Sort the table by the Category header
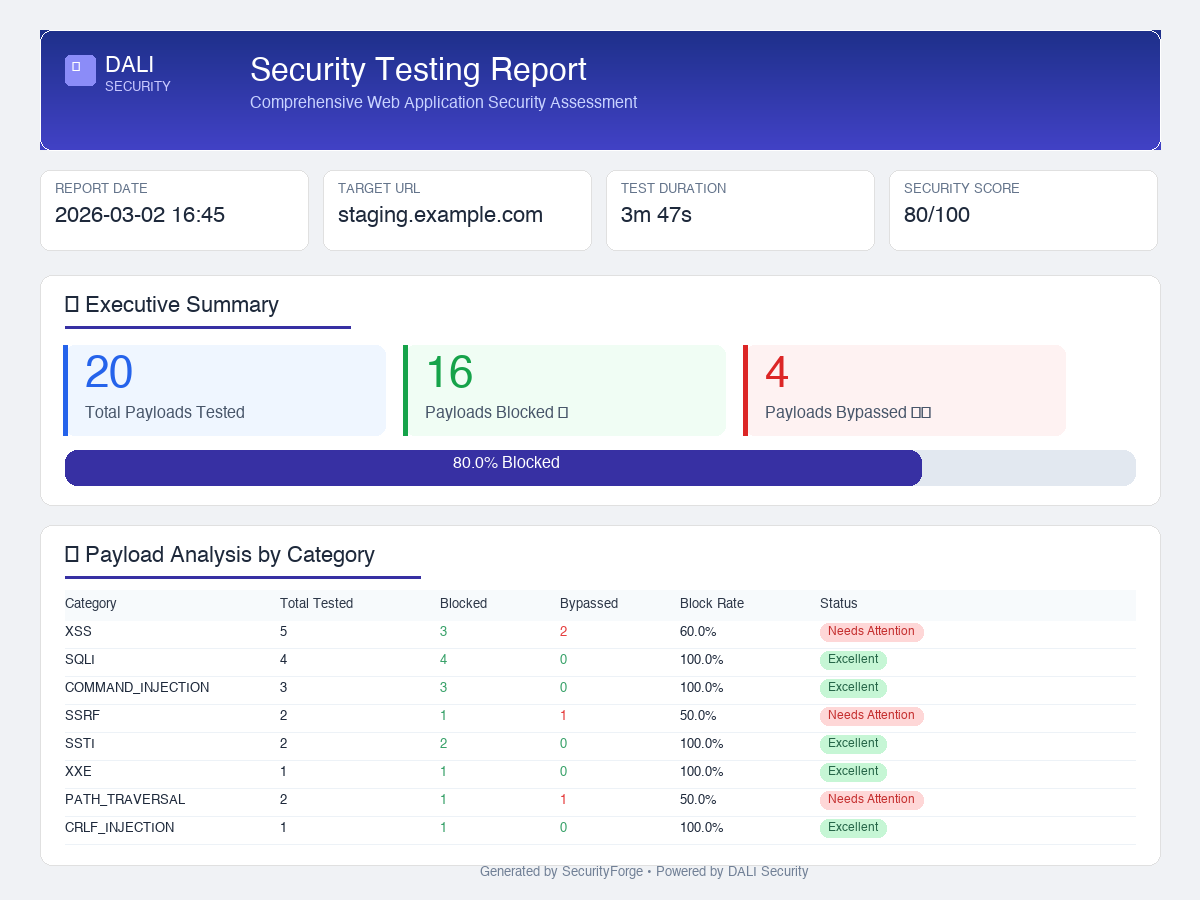The image size is (1200, 900). coord(90,603)
